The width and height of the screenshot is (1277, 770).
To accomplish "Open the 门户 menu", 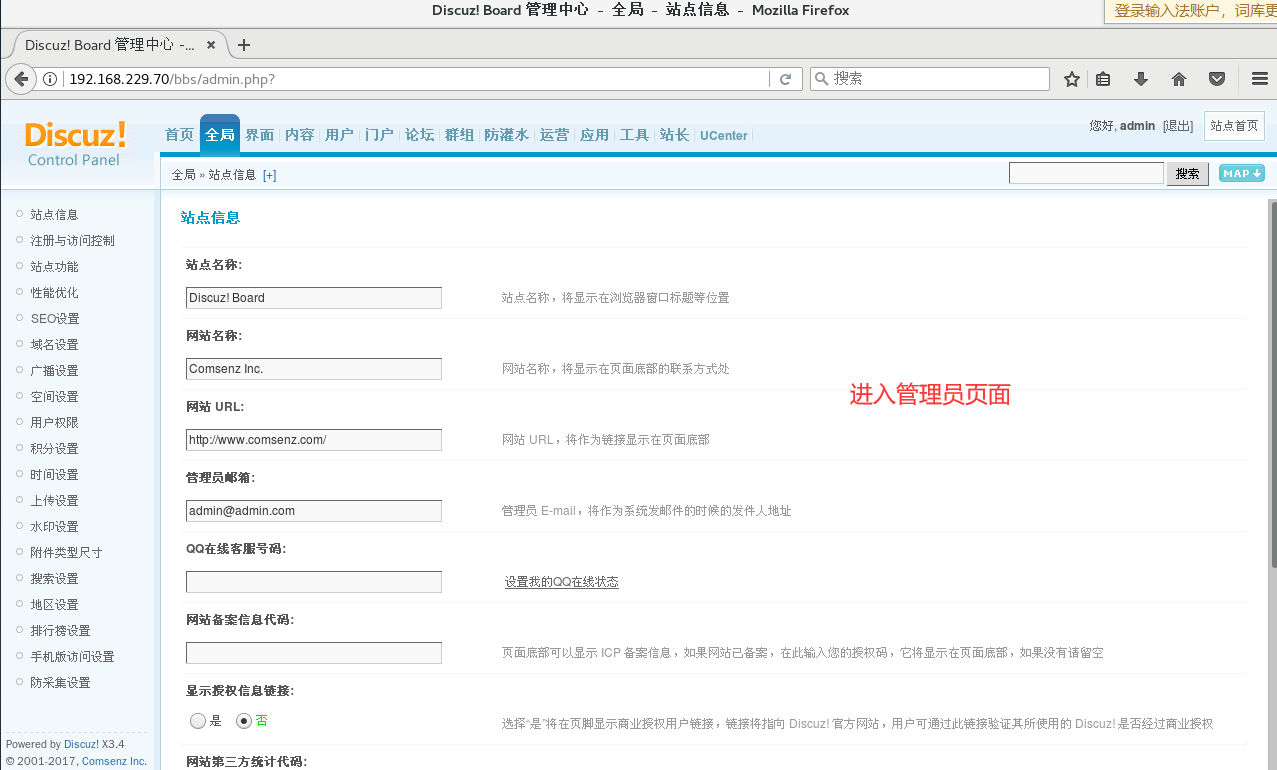I will (x=379, y=135).
